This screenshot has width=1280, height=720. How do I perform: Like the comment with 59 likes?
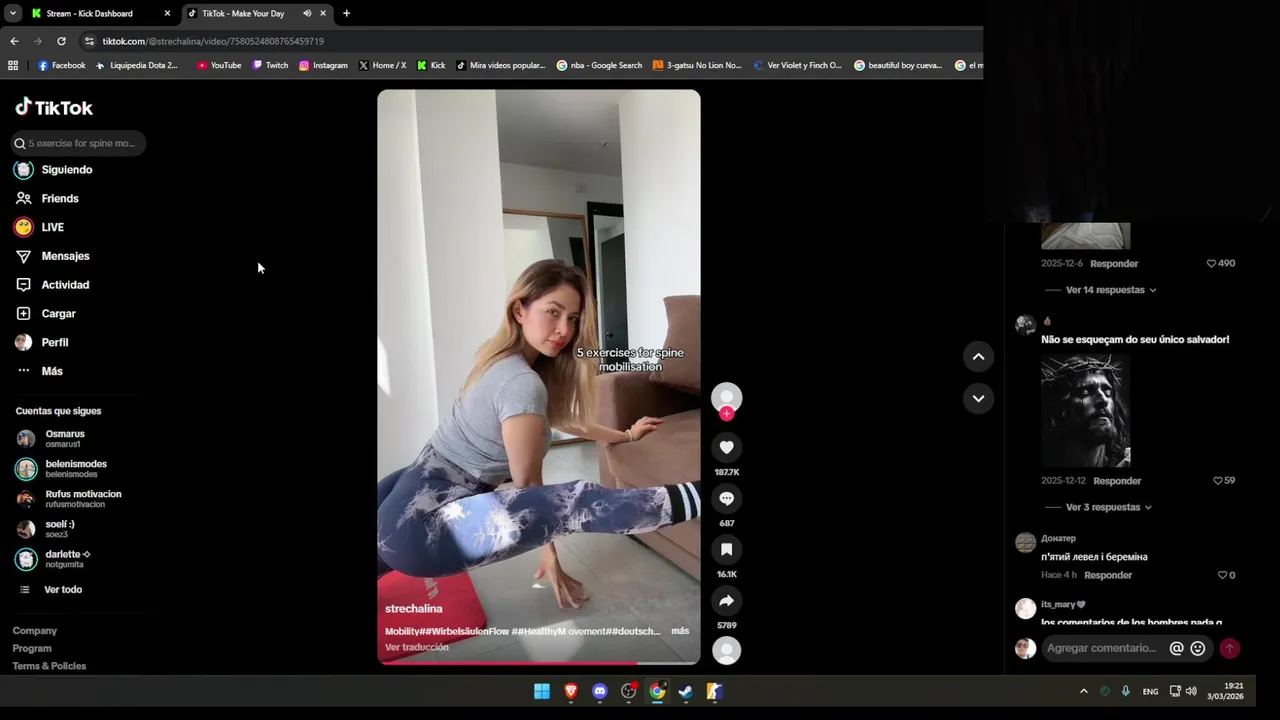click(x=1217, y=480)
